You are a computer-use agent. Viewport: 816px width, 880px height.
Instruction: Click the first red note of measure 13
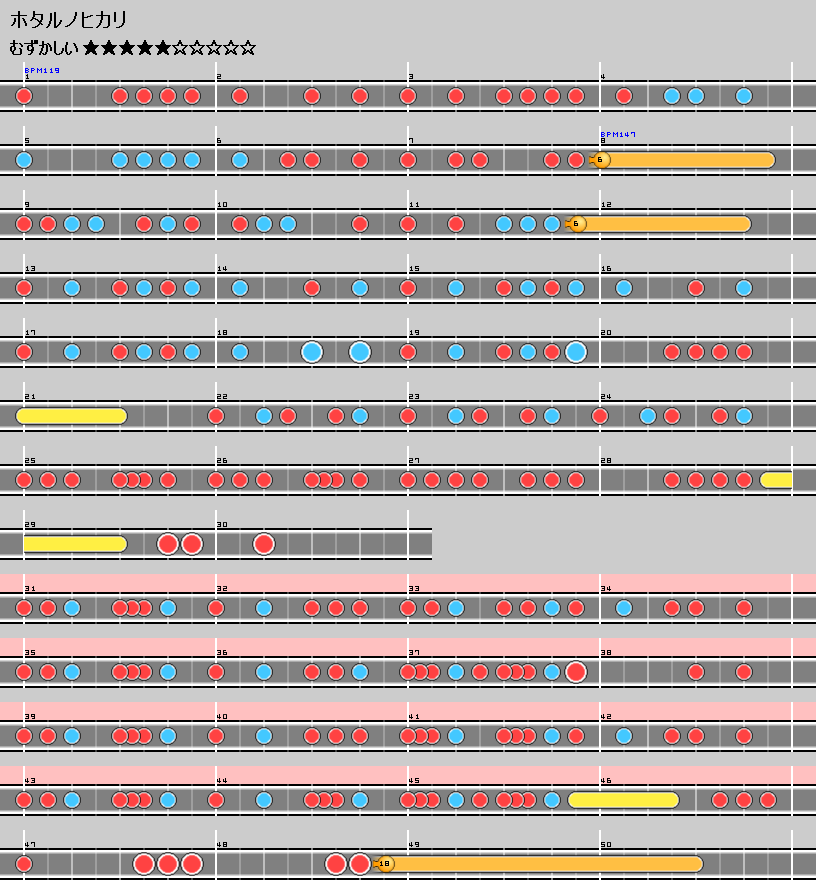24,288
